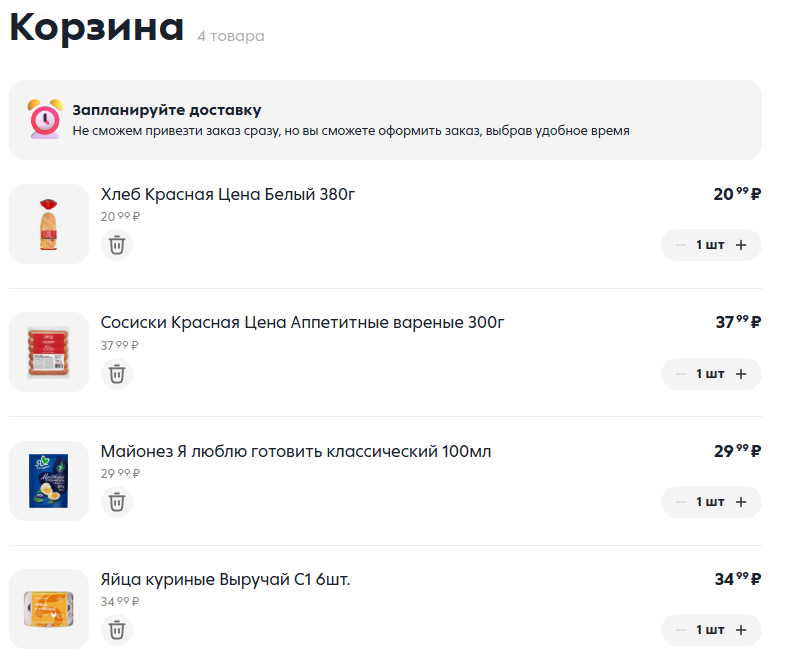
Task: Open the eggs carton thumbnail
Action: click(49, 609)
